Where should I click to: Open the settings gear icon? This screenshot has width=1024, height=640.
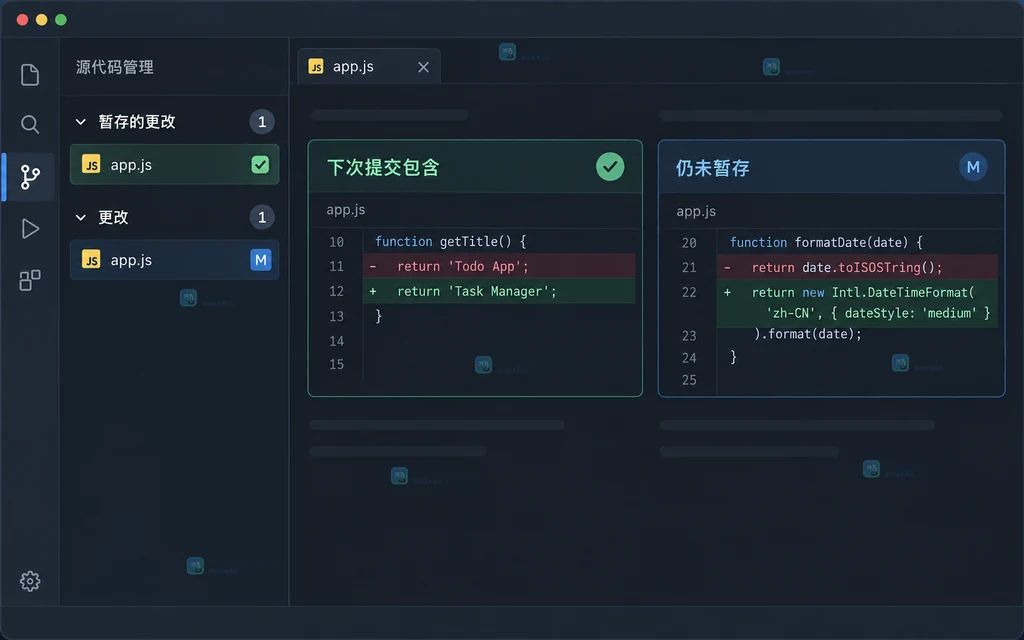click(x=30, y=581)
